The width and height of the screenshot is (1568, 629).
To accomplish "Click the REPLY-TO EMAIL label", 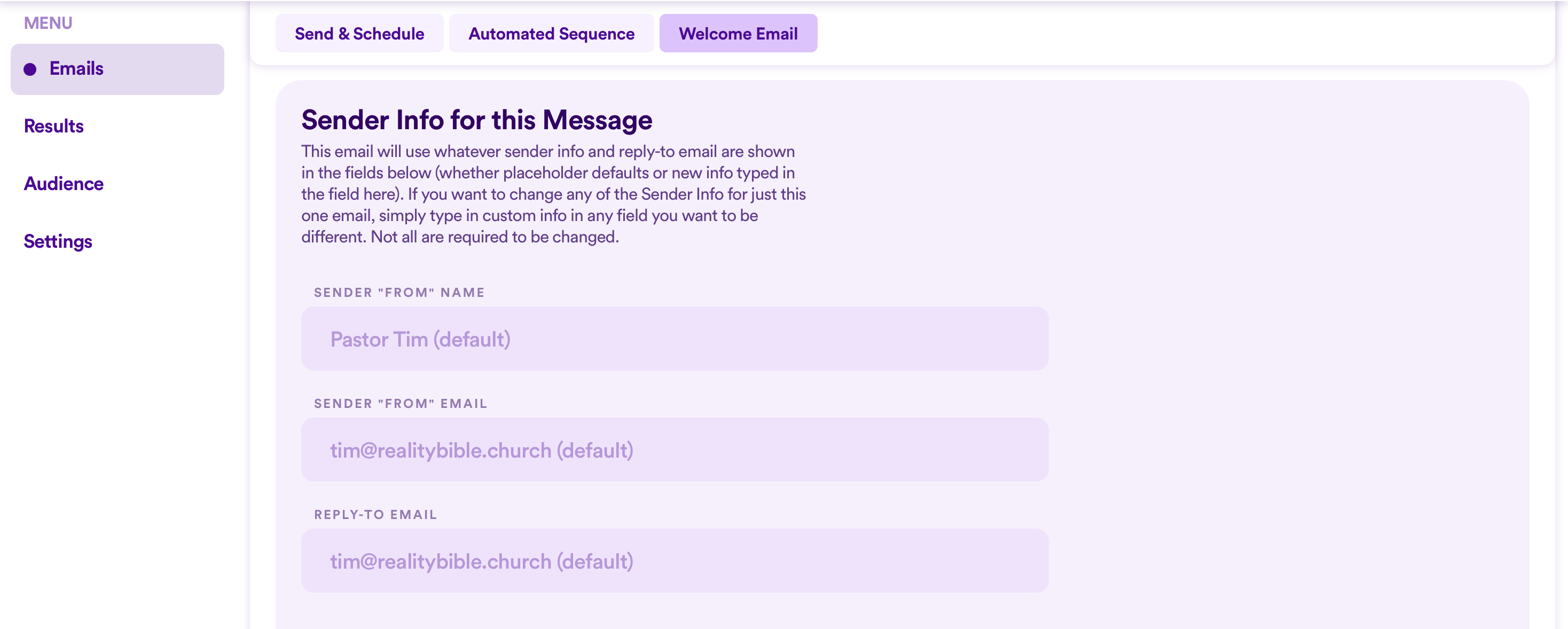I will (375, 515).
